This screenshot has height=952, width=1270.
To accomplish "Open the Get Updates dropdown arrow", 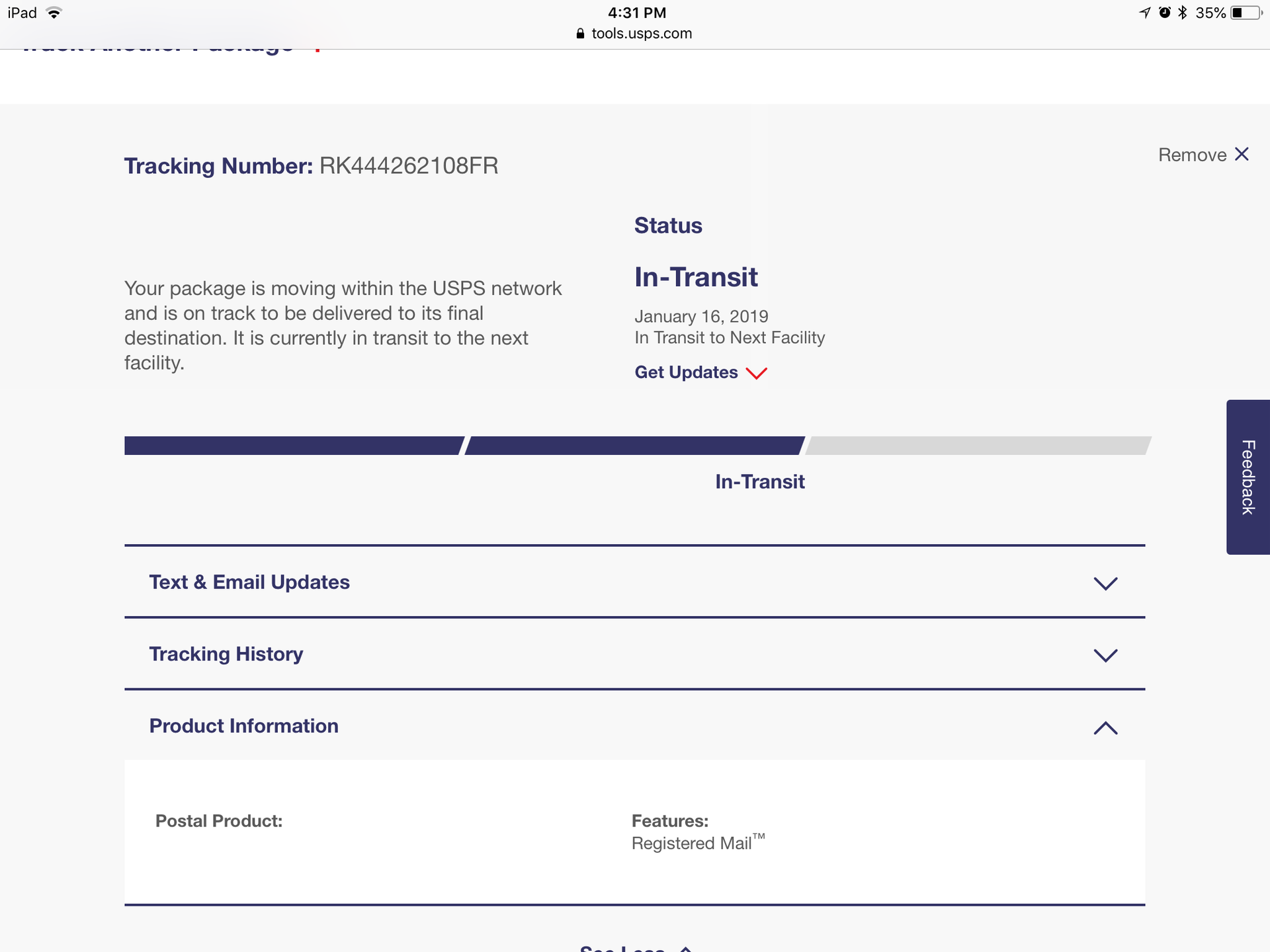I will (756, 374).
